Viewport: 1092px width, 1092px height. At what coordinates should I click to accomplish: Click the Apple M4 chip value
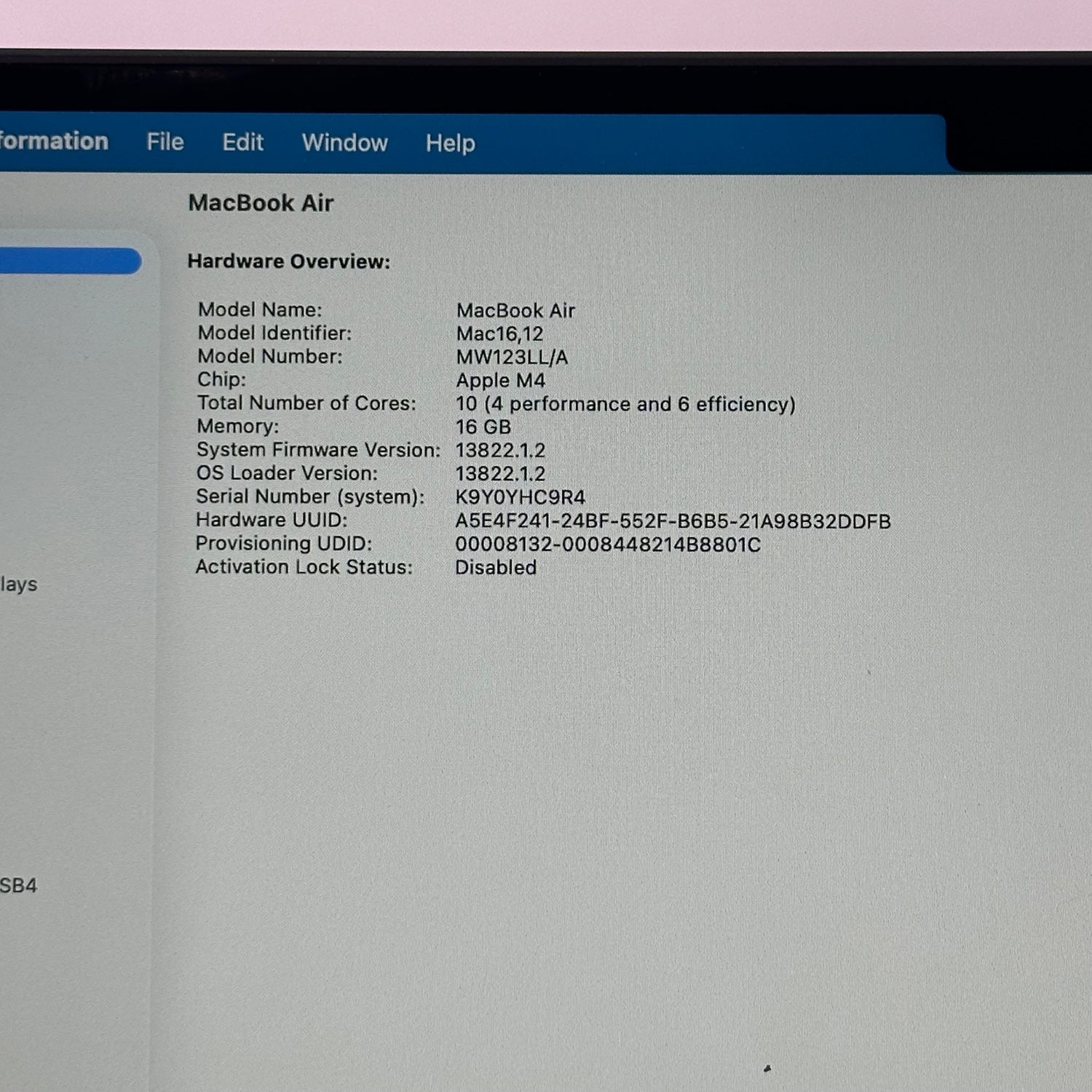pos(500,381)
